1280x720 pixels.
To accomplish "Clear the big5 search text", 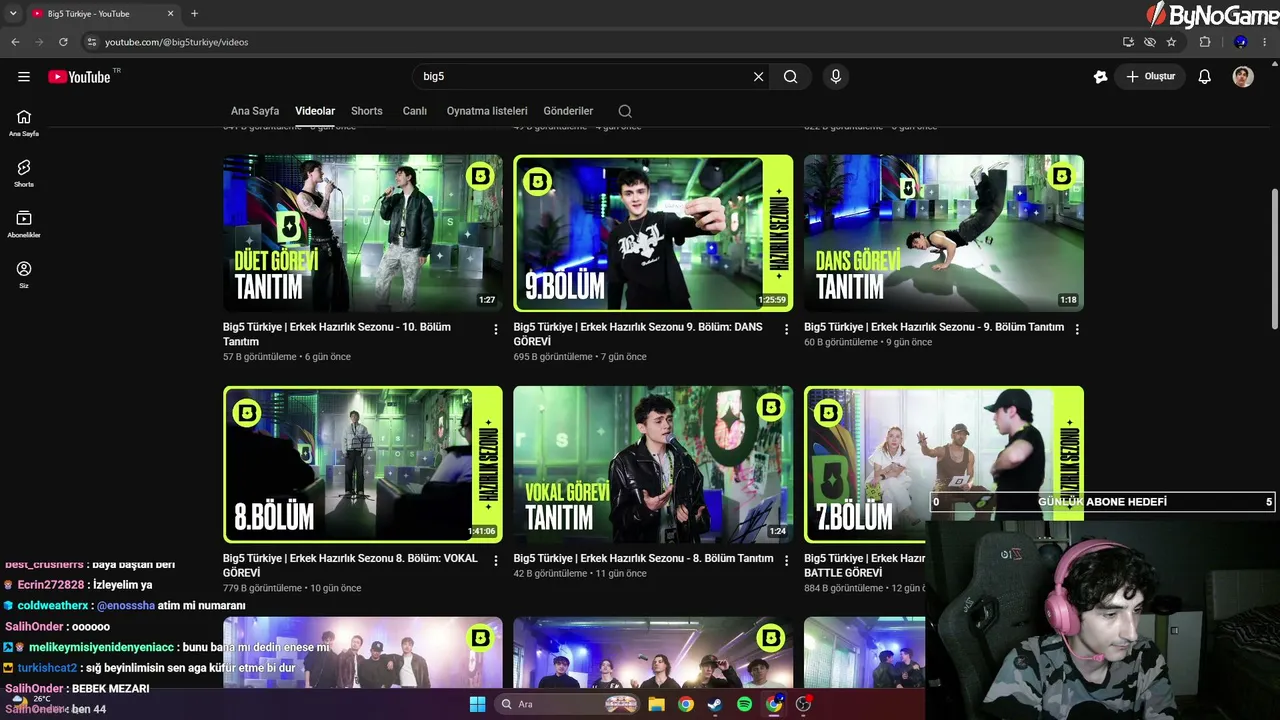I will [758, 77].
